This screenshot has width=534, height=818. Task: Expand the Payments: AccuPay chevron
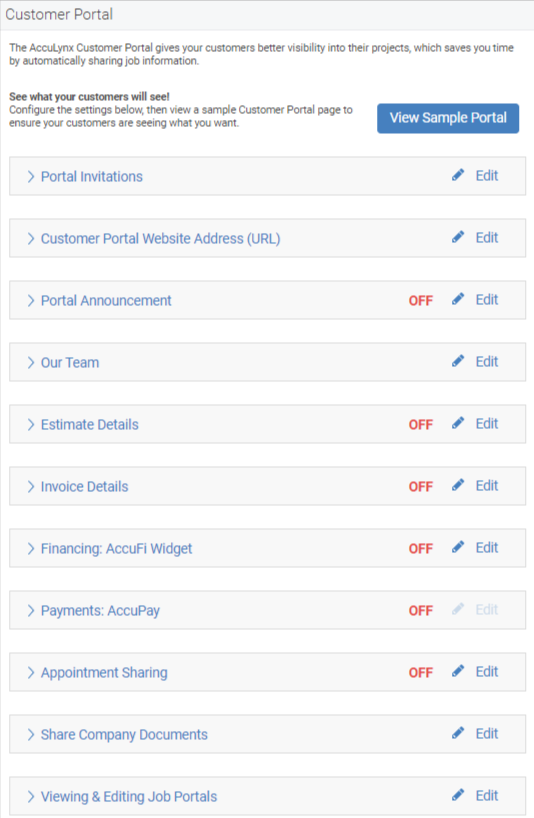pyautogui.click(x=31, y=610)
